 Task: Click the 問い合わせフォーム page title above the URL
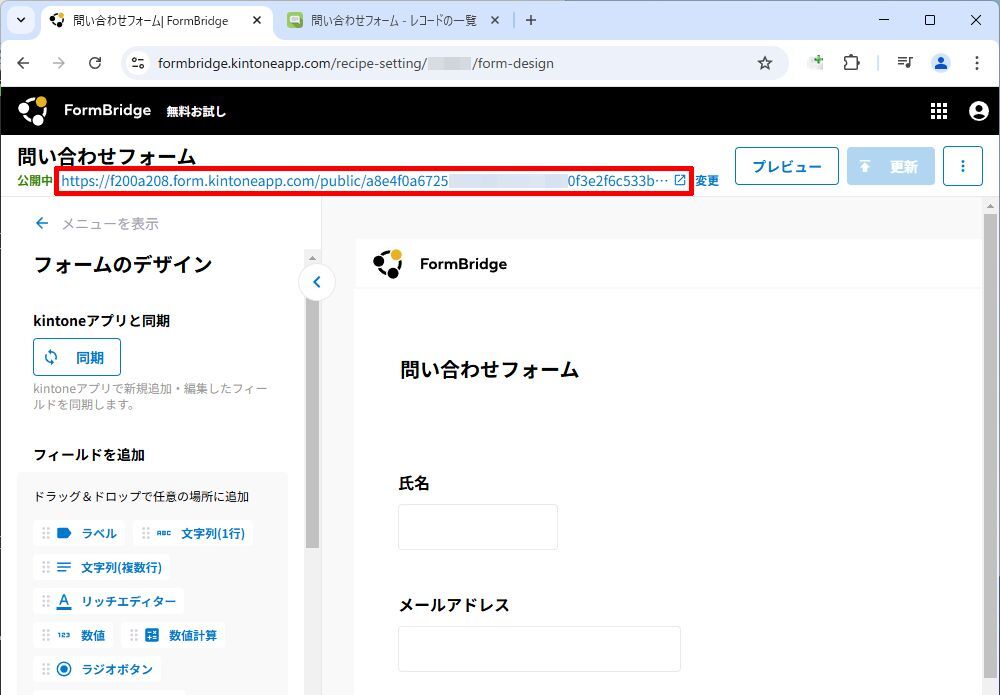107,156
